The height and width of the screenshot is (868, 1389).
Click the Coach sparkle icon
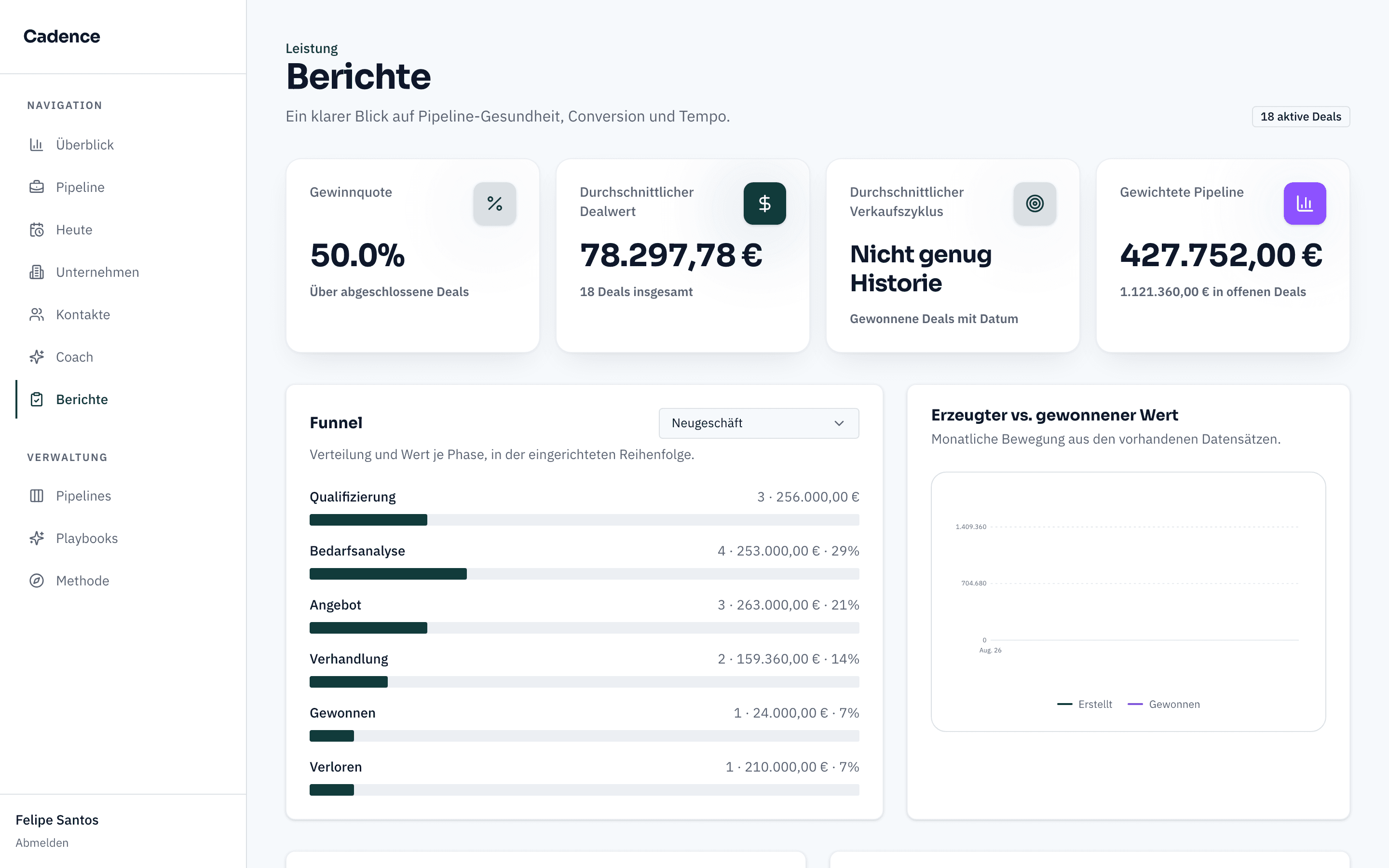[37, 357]
